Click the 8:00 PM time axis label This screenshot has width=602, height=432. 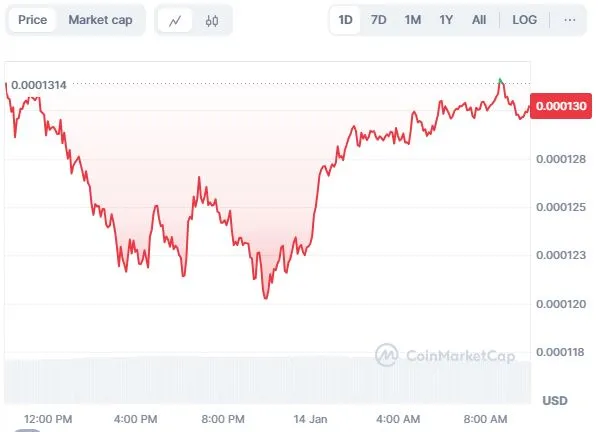tap(223, 419)
